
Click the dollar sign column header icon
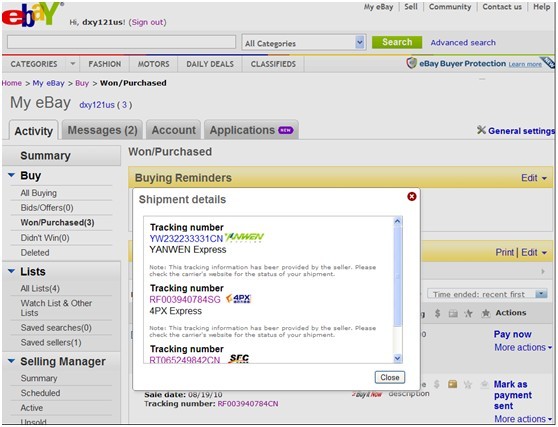pos(437,313)
